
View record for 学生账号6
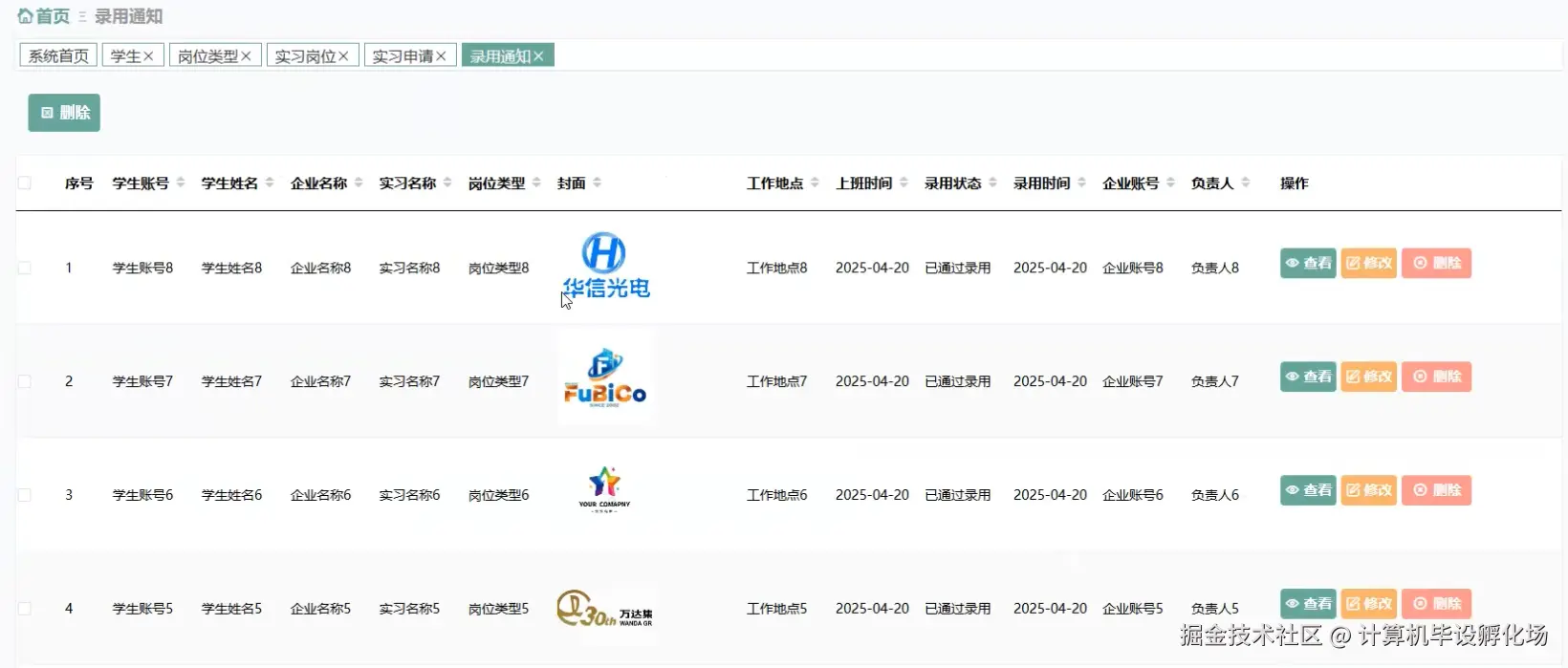[x=1308, y=490]
